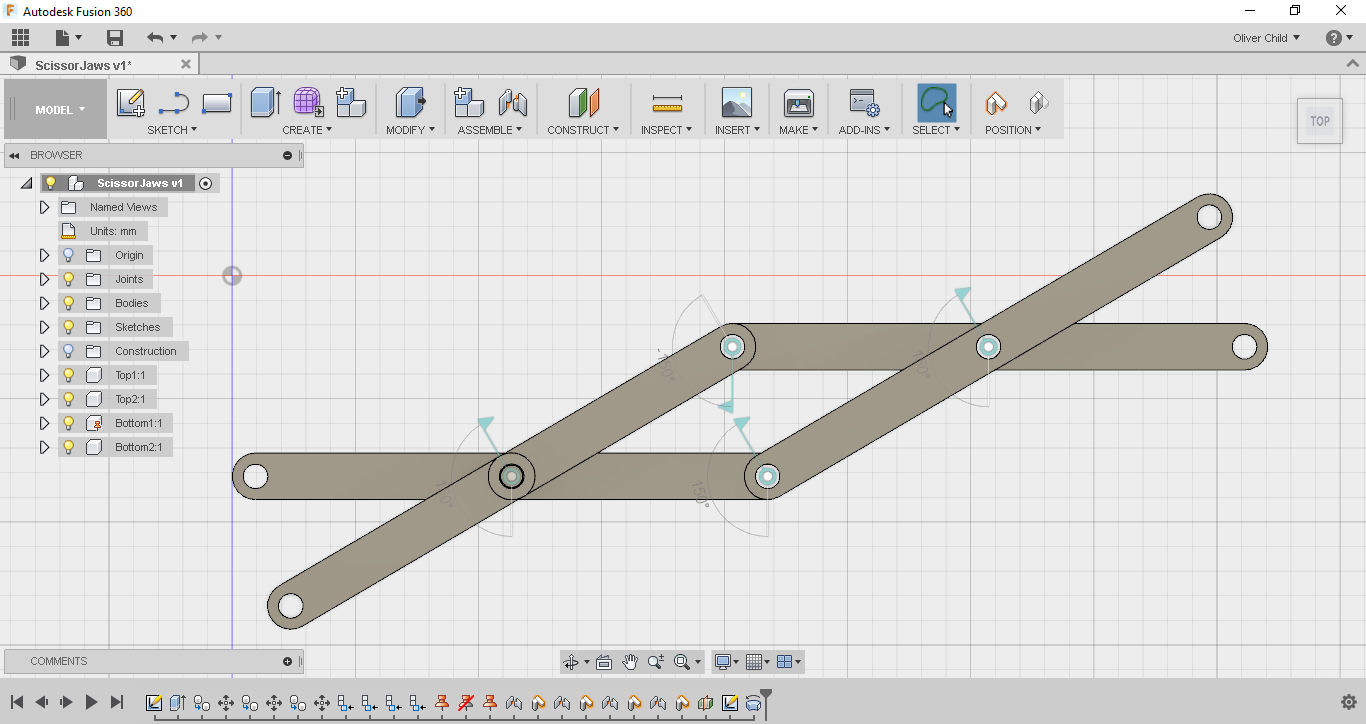The height and width of the screenshot is (724, 1366).
Task: Click the Look At navigation icon
Action: [x=604, y=662]
